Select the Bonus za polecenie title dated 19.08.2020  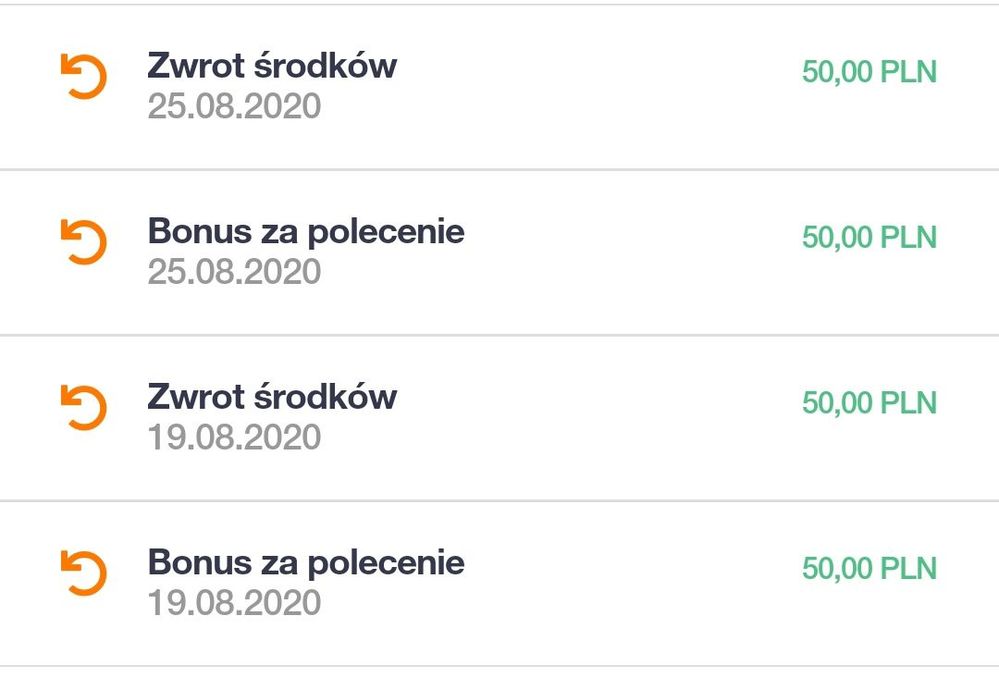click(306, 563)
